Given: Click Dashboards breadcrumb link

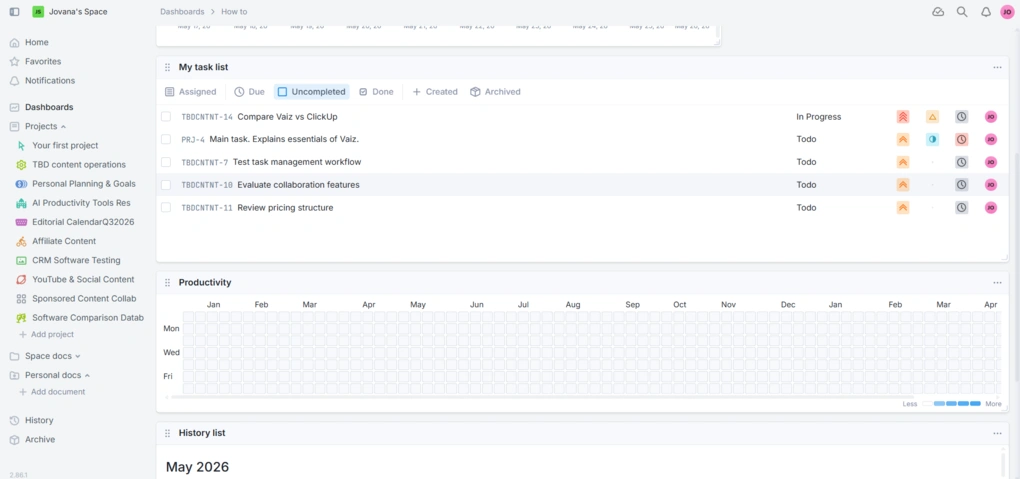Looking at the screenshot, I should pos(181,12).
